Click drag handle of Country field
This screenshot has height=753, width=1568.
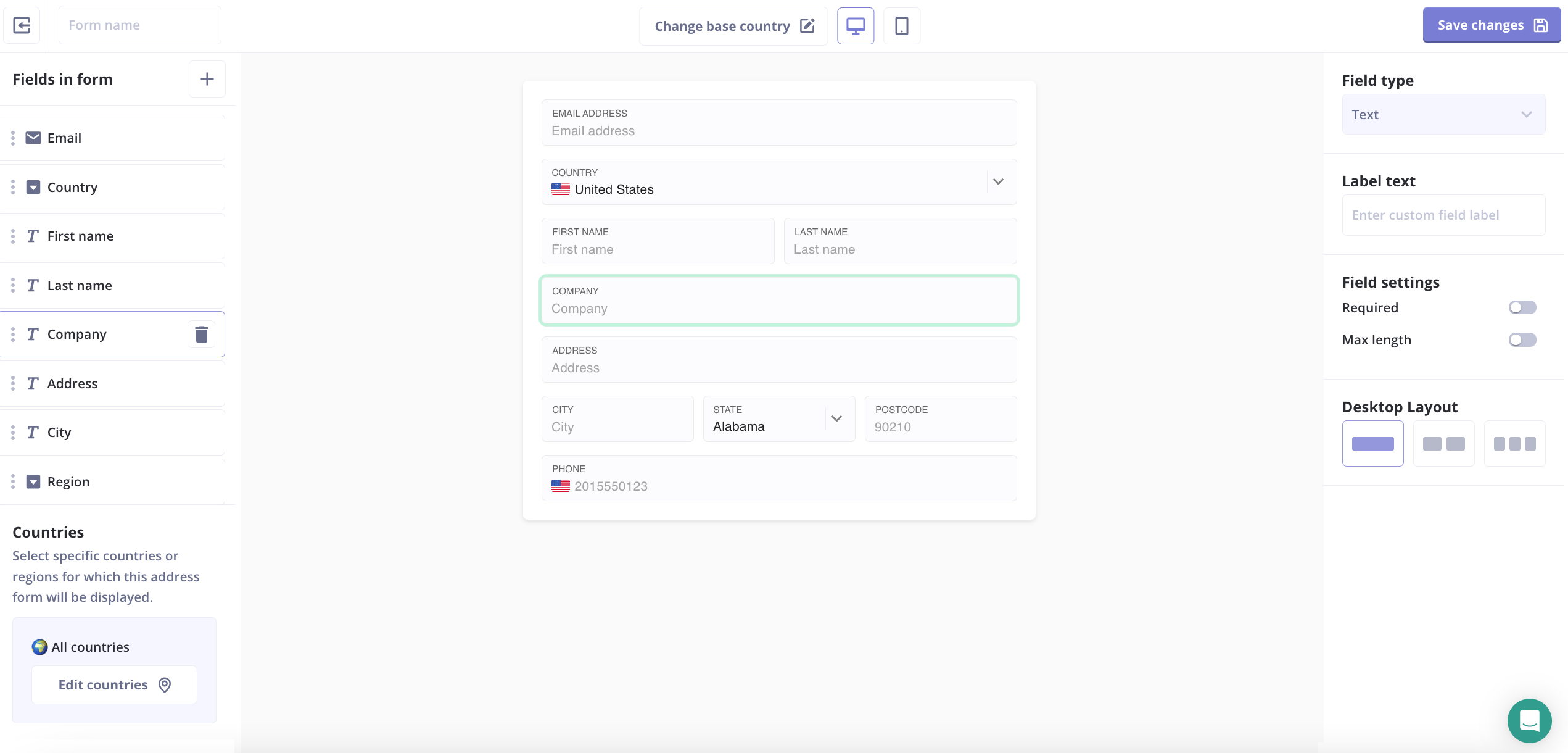click(13, 187)
